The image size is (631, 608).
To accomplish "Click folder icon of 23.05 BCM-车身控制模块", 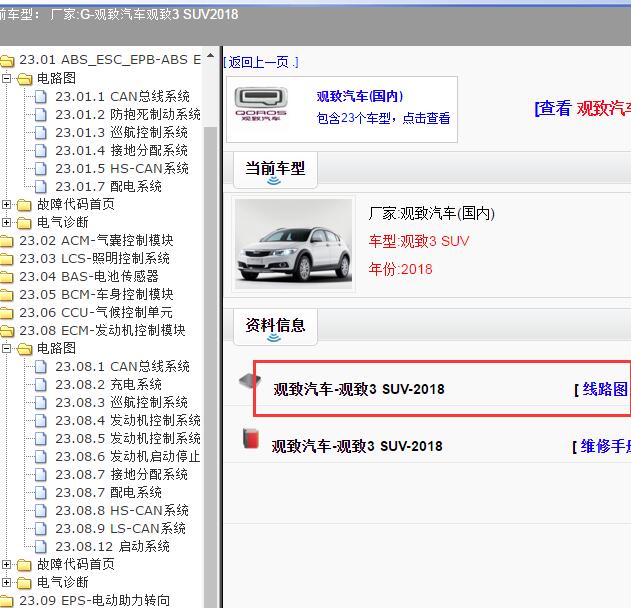I will point(7,295).
